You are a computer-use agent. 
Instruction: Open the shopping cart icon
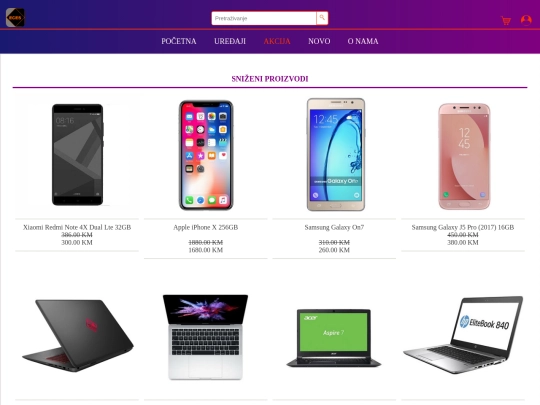[506, 20]
